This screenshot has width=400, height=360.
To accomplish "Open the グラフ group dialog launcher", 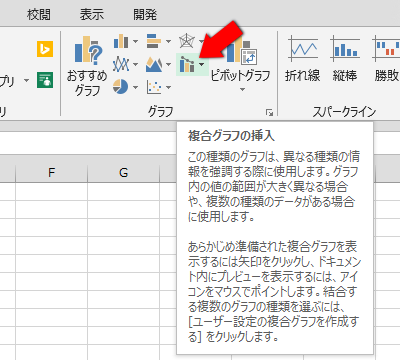I will click(269, 113).
